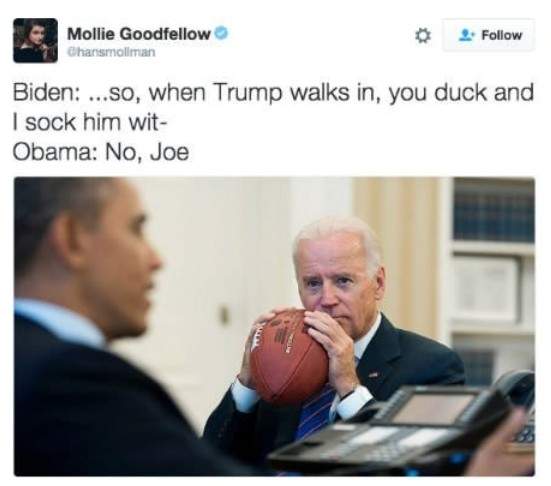
Task: Open the attached Oval Office photo
Action: tap(274, 326)
